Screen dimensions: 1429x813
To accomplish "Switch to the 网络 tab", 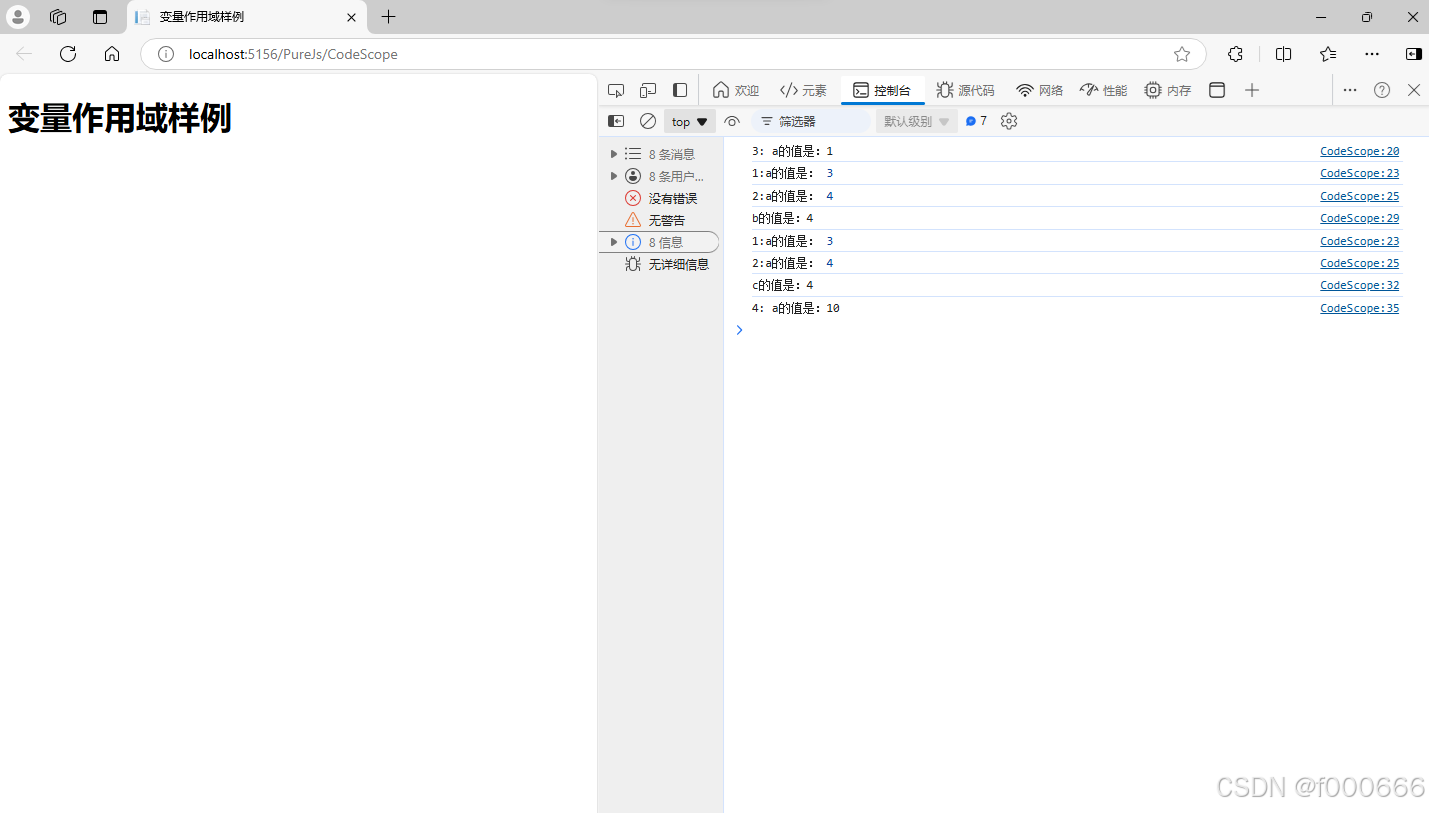I will [1040, 90].
